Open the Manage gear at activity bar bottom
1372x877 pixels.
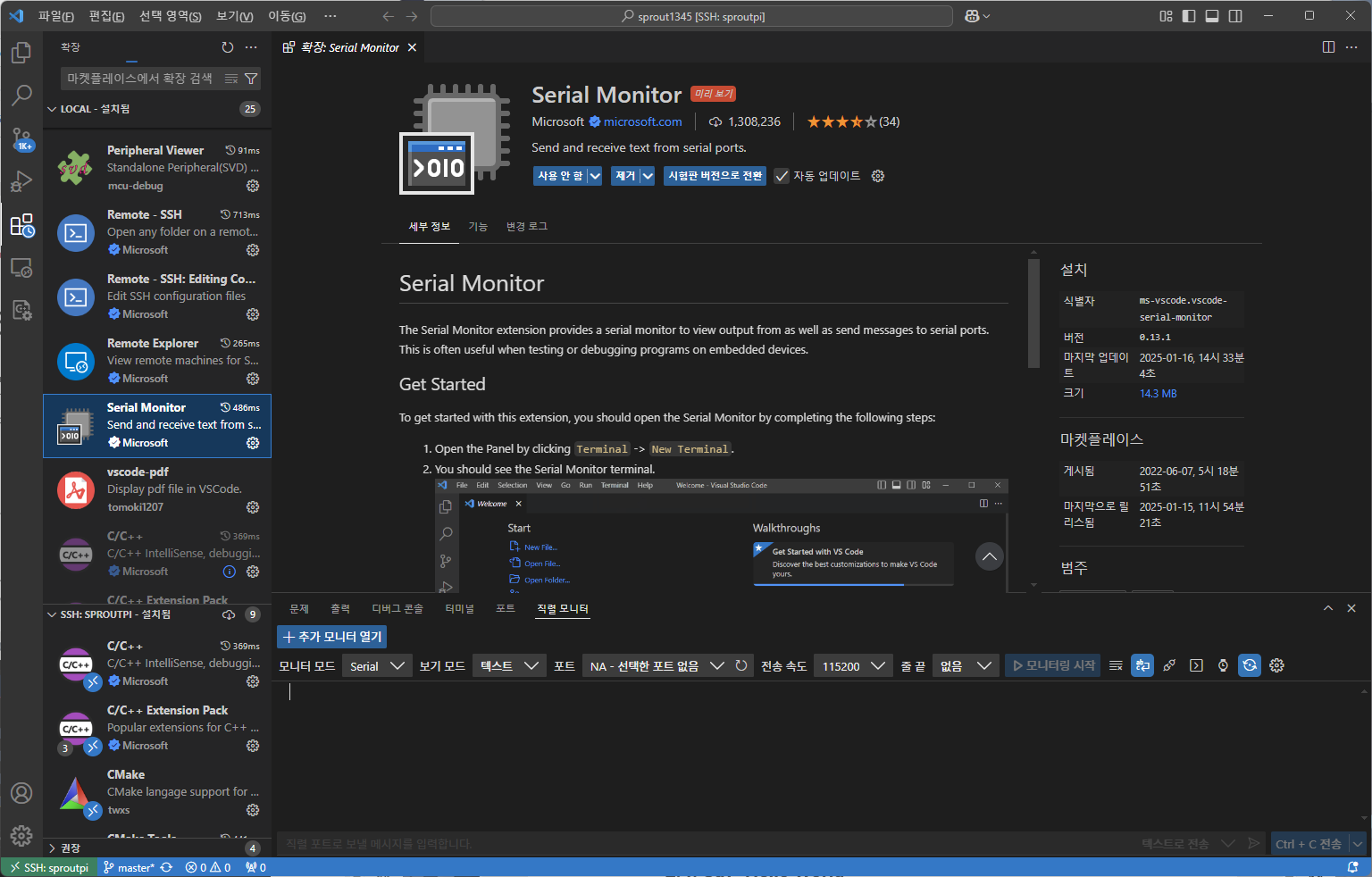[x=21, y=835]
